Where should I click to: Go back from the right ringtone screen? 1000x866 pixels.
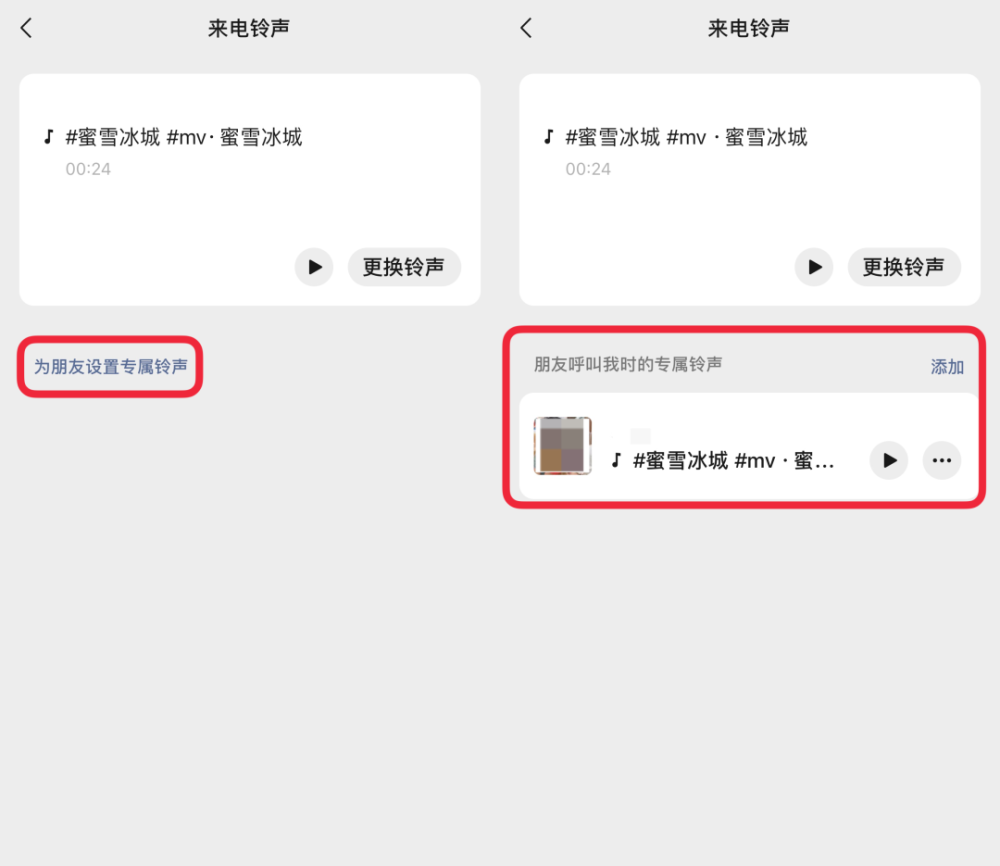coord(526,28)
